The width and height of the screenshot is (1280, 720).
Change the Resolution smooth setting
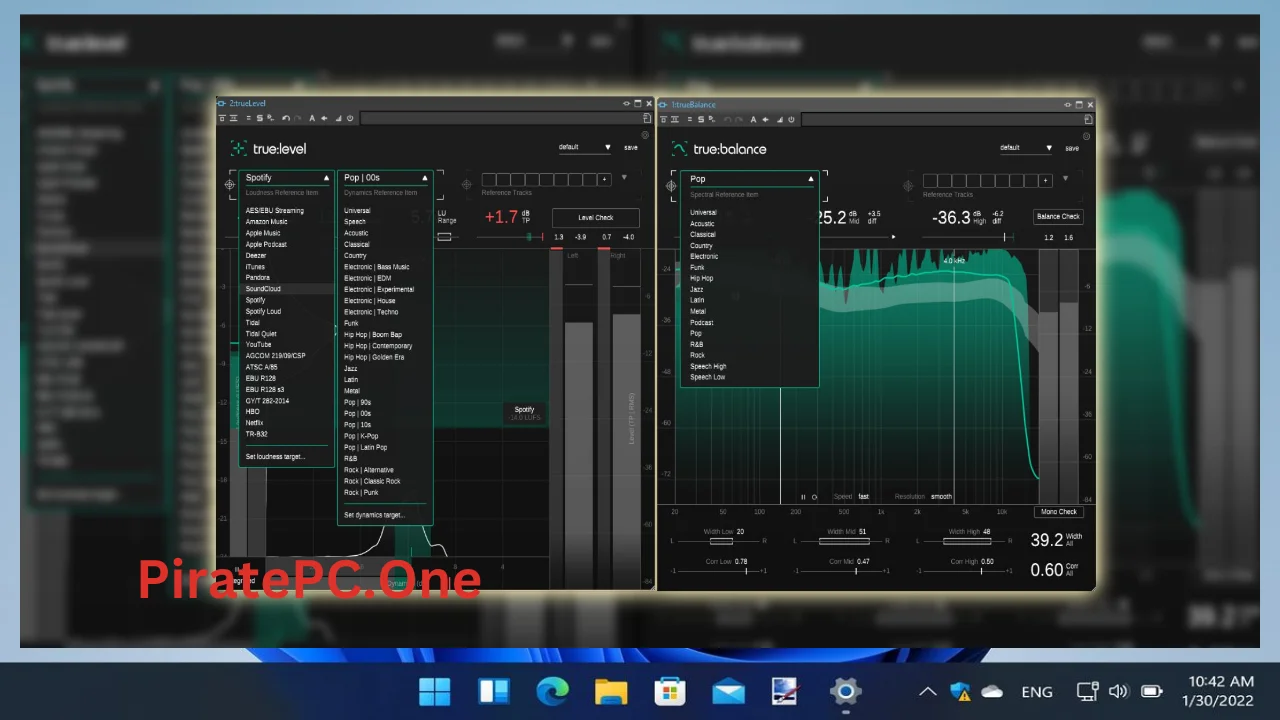pyautogui.click(x=941, y=497)
